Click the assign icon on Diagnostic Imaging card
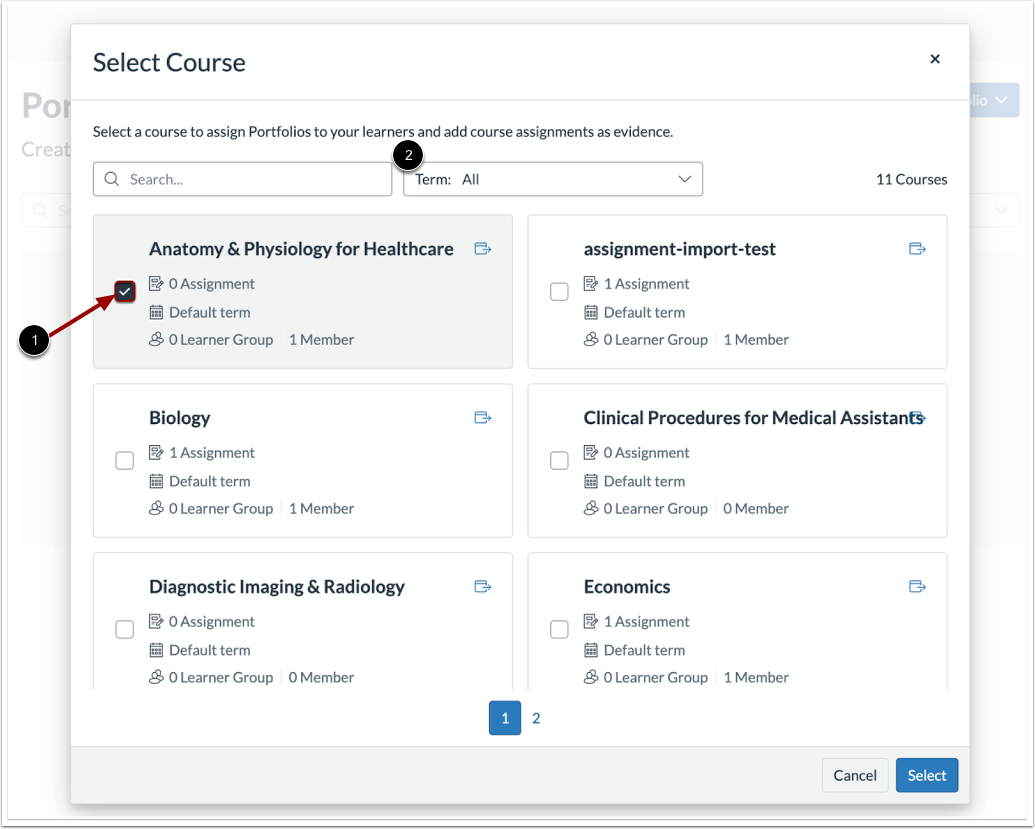Viewport: 1035px width, 829px height. pyautogui.click(x=483, y=586)
